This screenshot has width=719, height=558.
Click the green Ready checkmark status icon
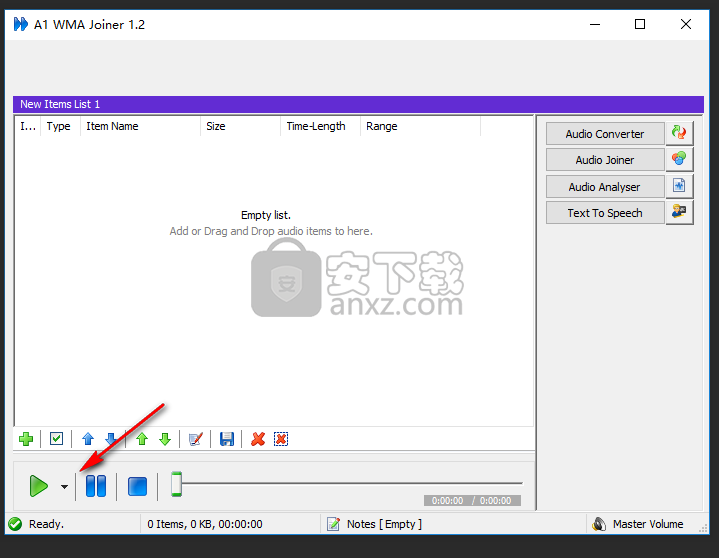[x=15, y=524]
